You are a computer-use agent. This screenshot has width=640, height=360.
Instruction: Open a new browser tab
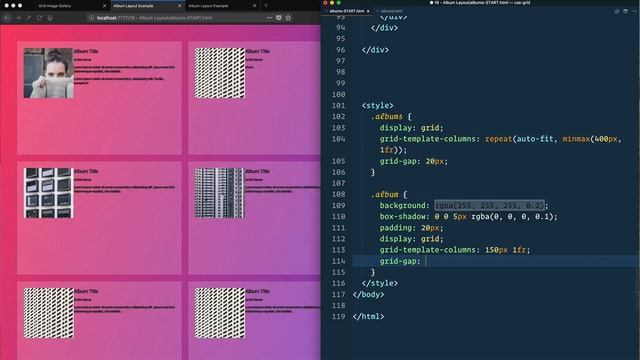(266, 6)
